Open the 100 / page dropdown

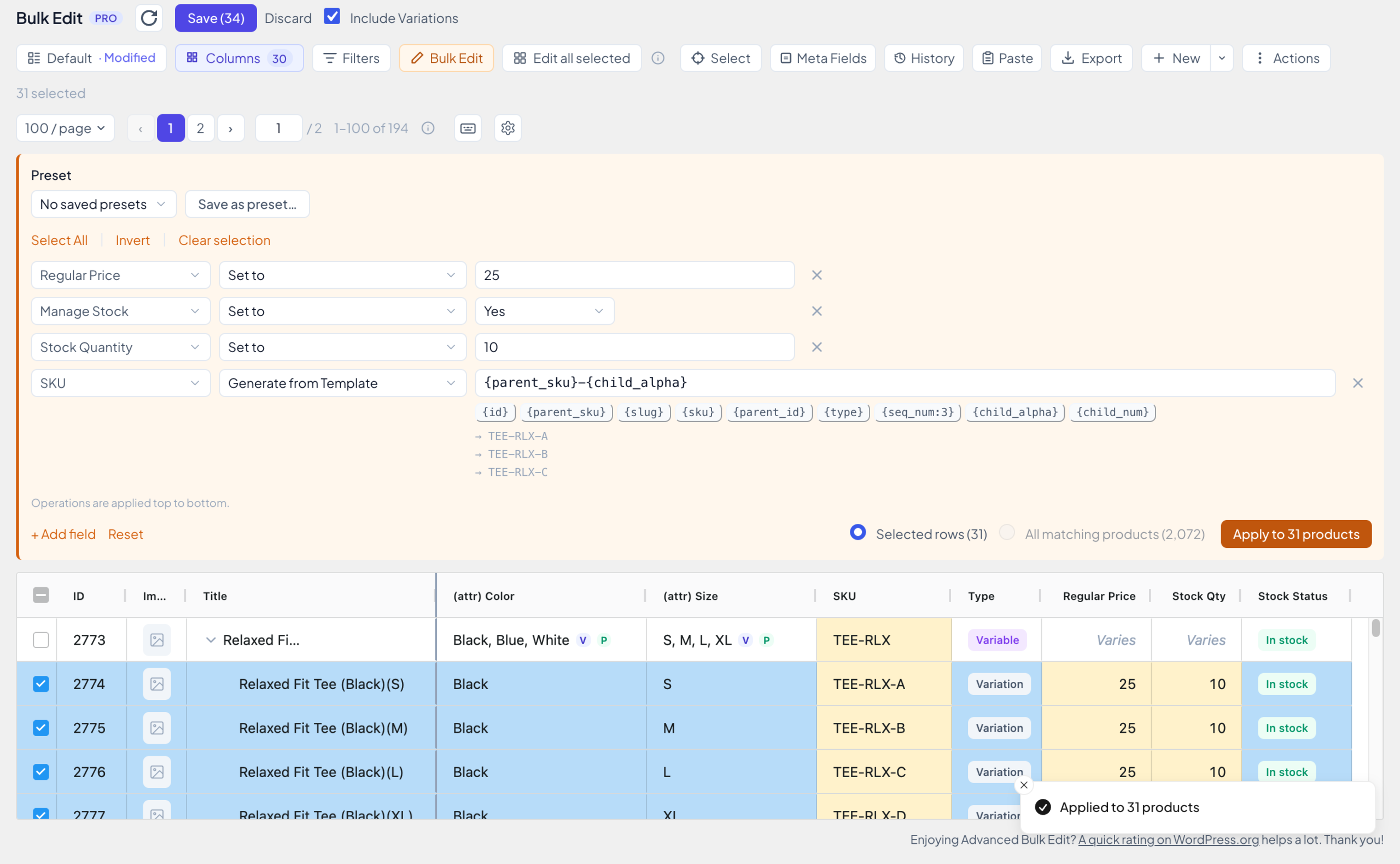tap(65, 128)
